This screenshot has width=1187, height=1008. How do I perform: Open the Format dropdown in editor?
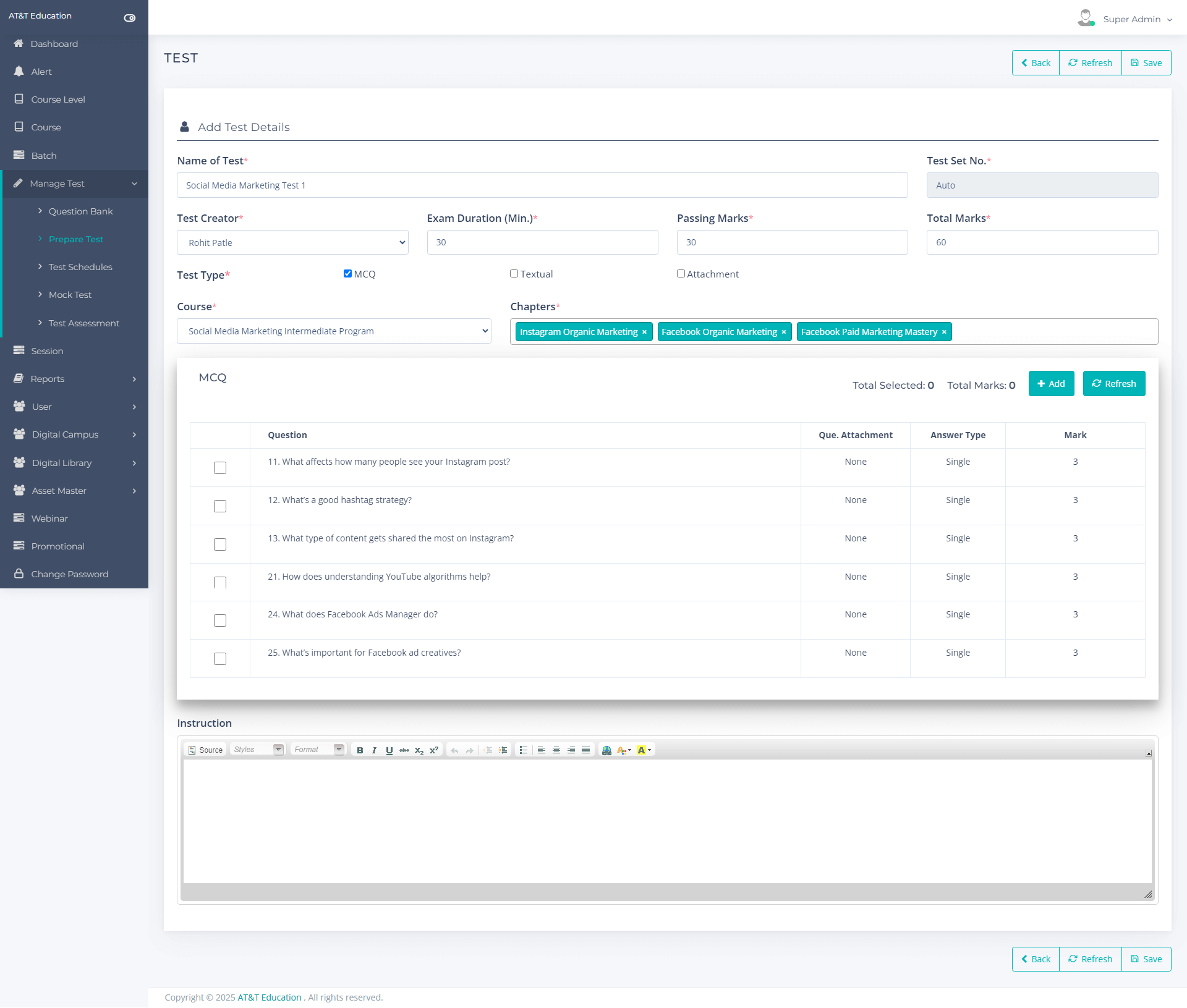[318, 750]
